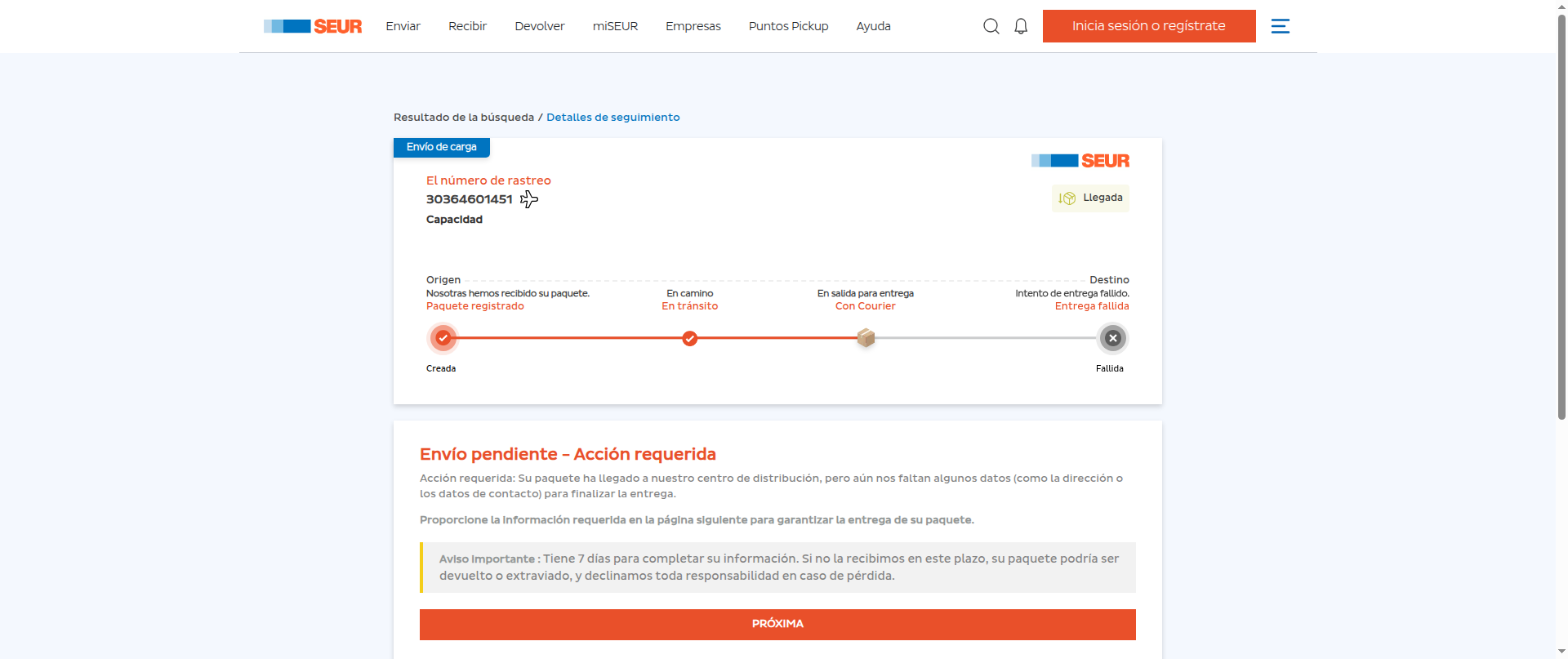Click the SEUR logo in the header

click(x=313, y=26)
